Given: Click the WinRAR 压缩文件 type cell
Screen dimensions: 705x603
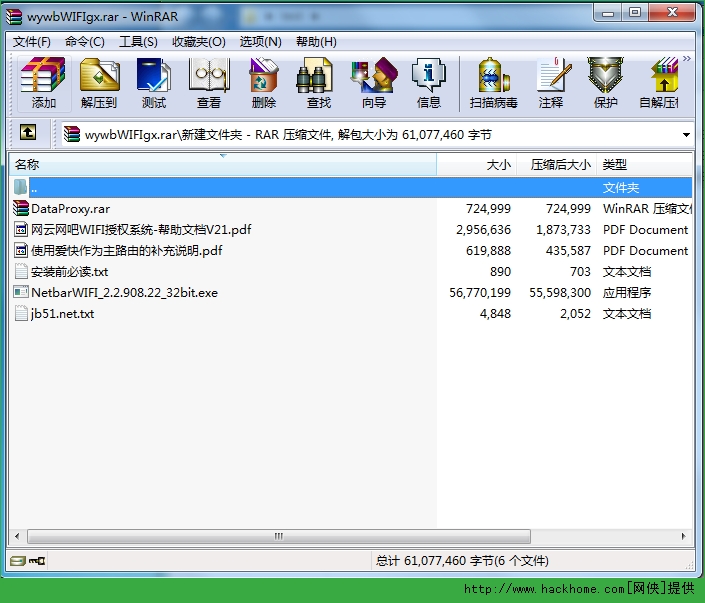Looking at the screenshot, I should 647,209.
